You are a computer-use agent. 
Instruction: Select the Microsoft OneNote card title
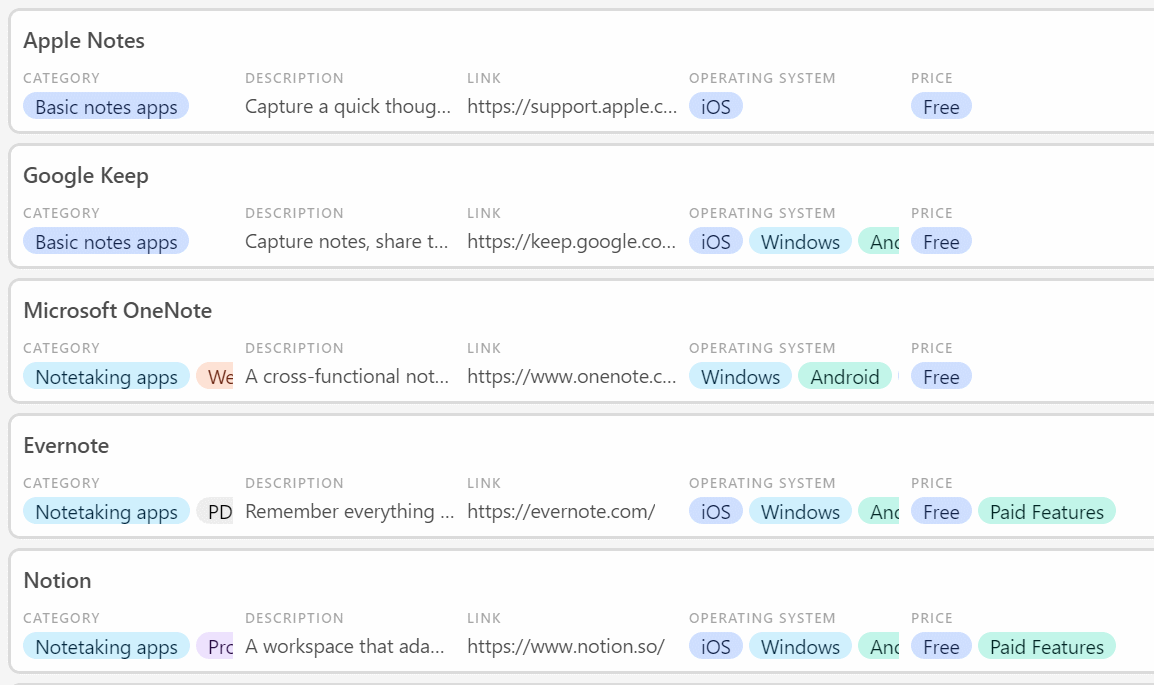pos(118,311)
